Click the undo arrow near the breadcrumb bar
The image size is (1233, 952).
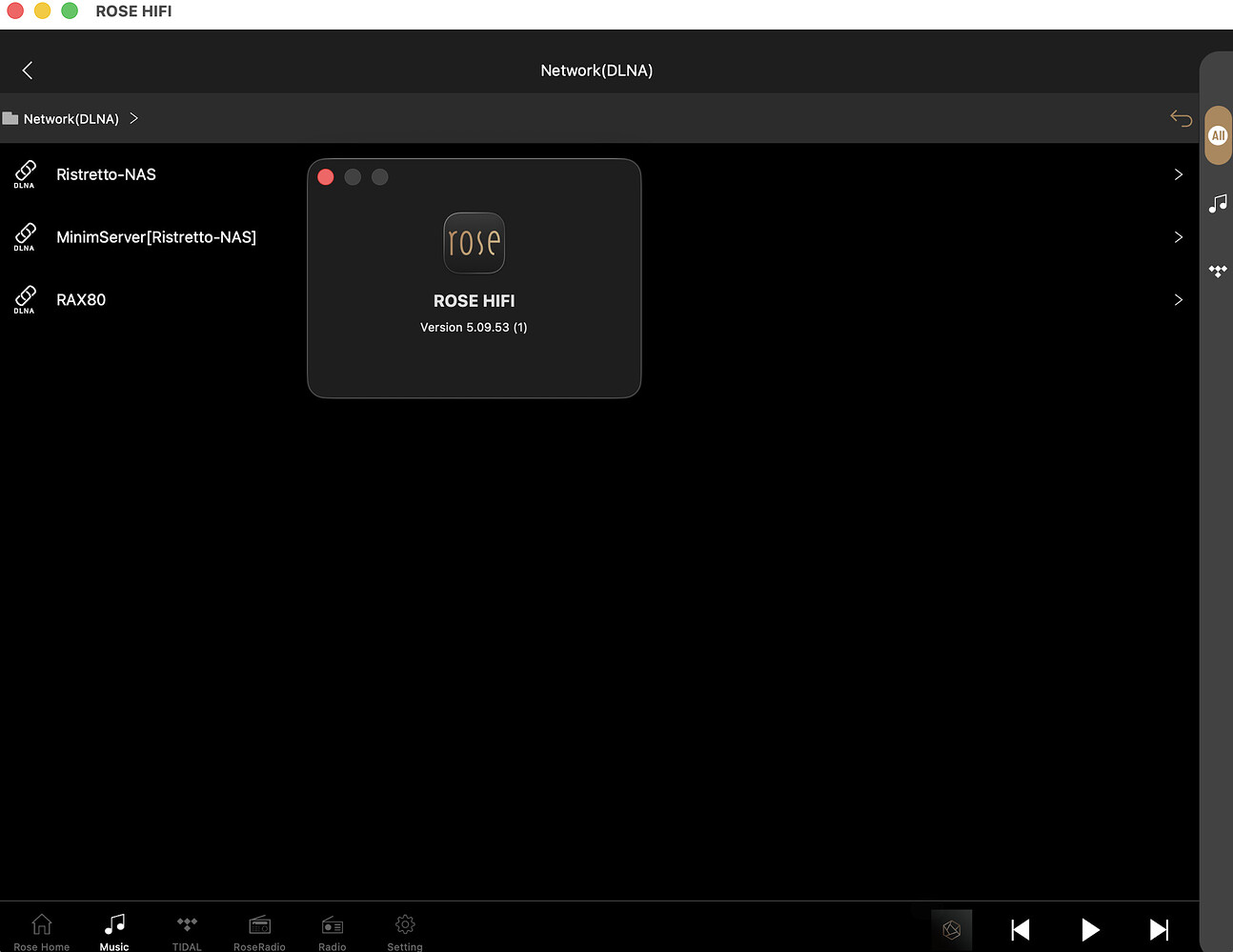(x=1181, y=118)
